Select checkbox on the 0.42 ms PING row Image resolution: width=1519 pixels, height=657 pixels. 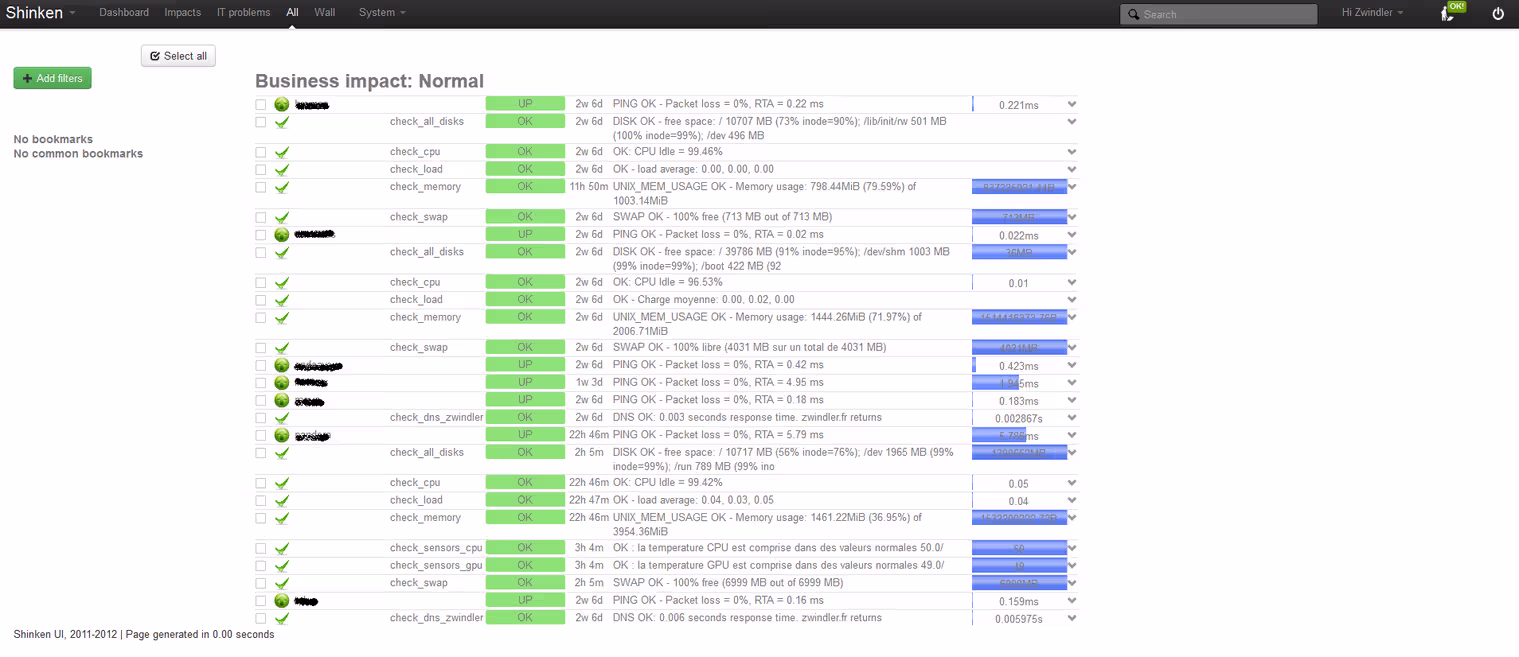coord(260,366)
